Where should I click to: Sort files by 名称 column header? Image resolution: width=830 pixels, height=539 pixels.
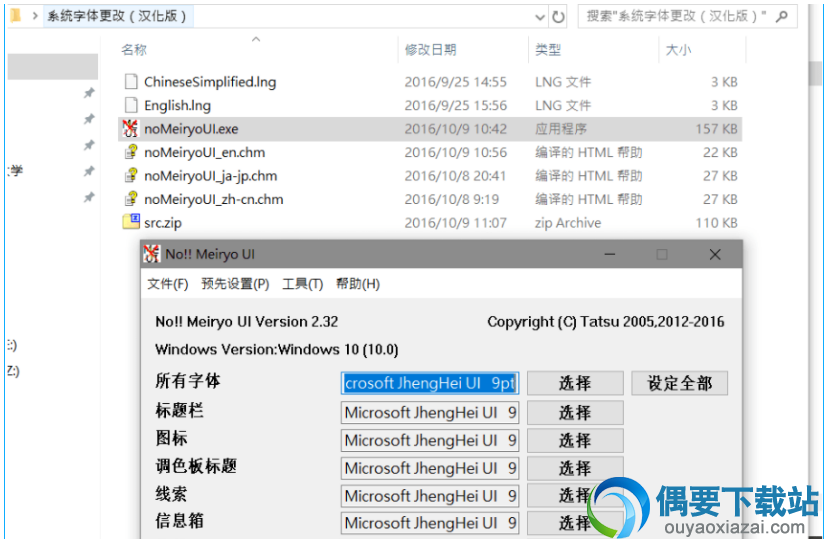point(134,50)
